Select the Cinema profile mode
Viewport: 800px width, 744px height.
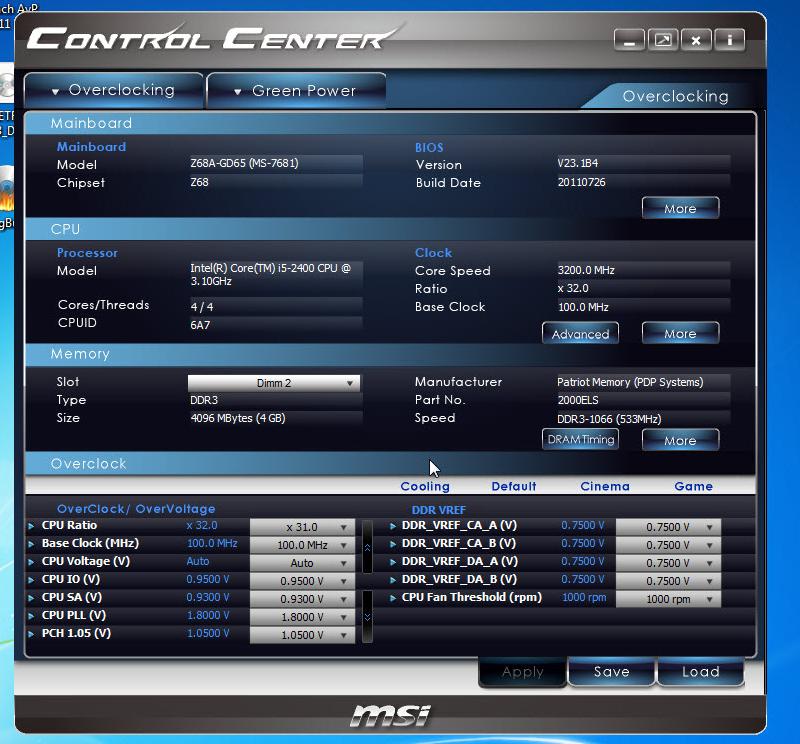(x=605, y=487)
